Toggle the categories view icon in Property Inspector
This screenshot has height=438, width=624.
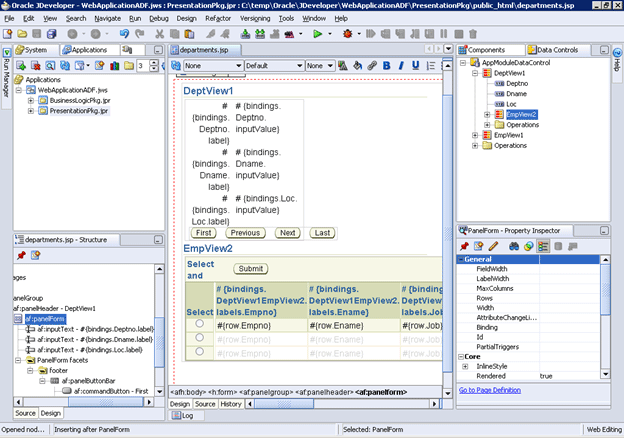[543, 246]
